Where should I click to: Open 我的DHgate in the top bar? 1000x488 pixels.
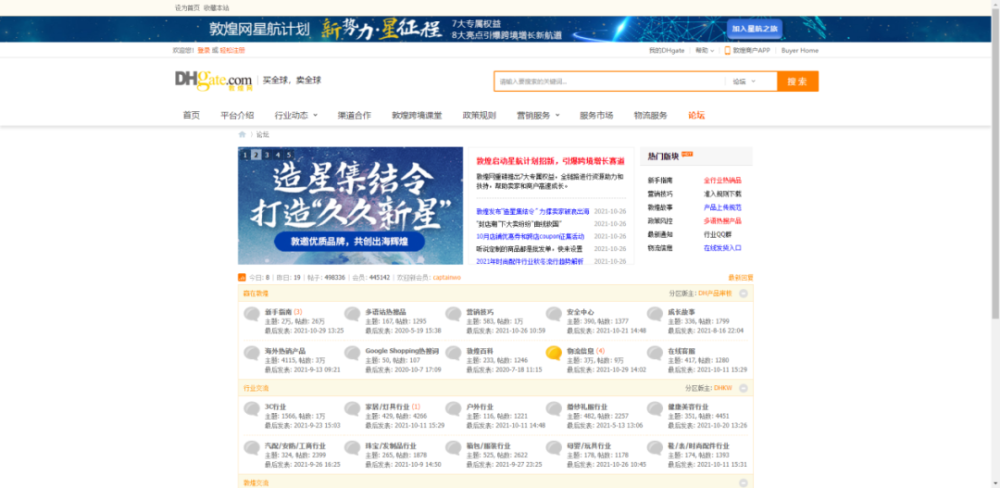coord(666,50)
